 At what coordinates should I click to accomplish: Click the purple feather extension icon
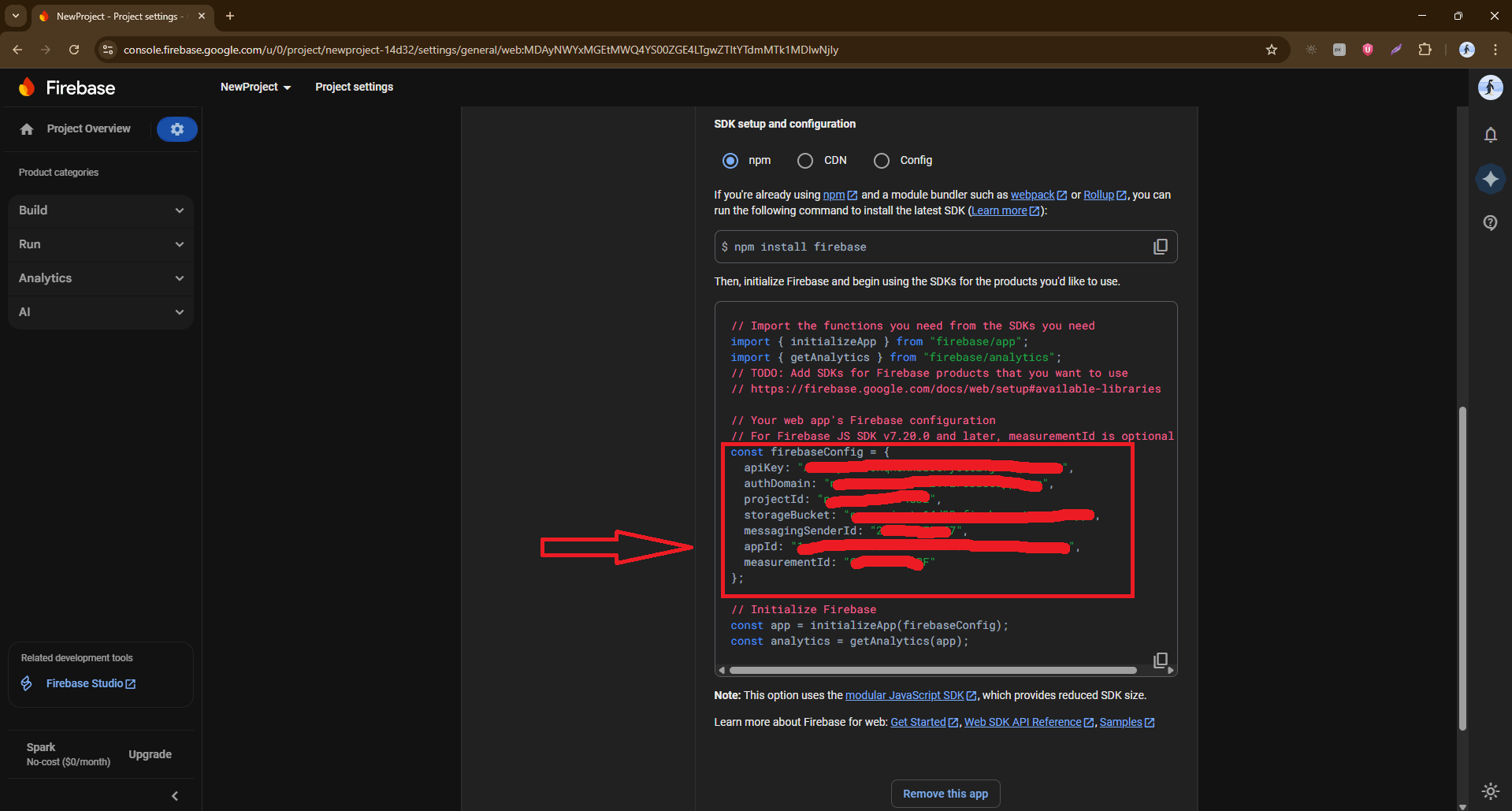[x=1396, y=50]
